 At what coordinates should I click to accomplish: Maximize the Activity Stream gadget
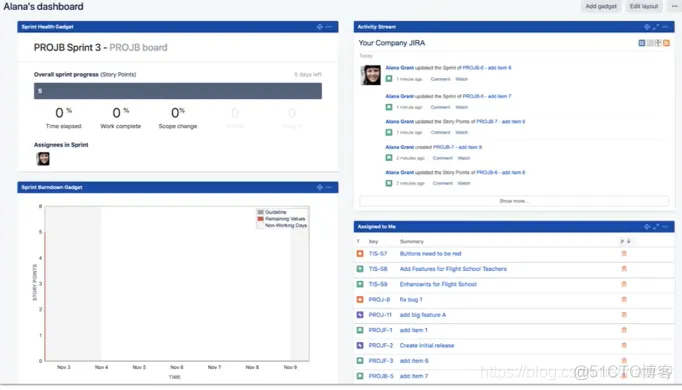[656, 27]
